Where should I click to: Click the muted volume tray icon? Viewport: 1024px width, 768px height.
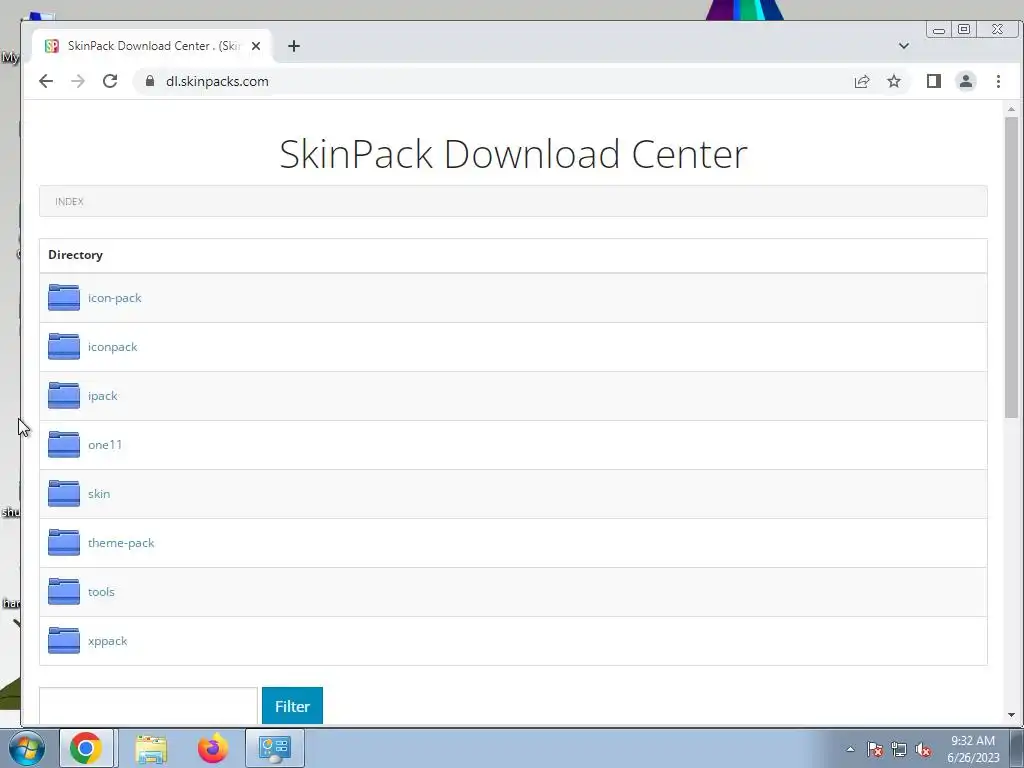coord(923,749)
